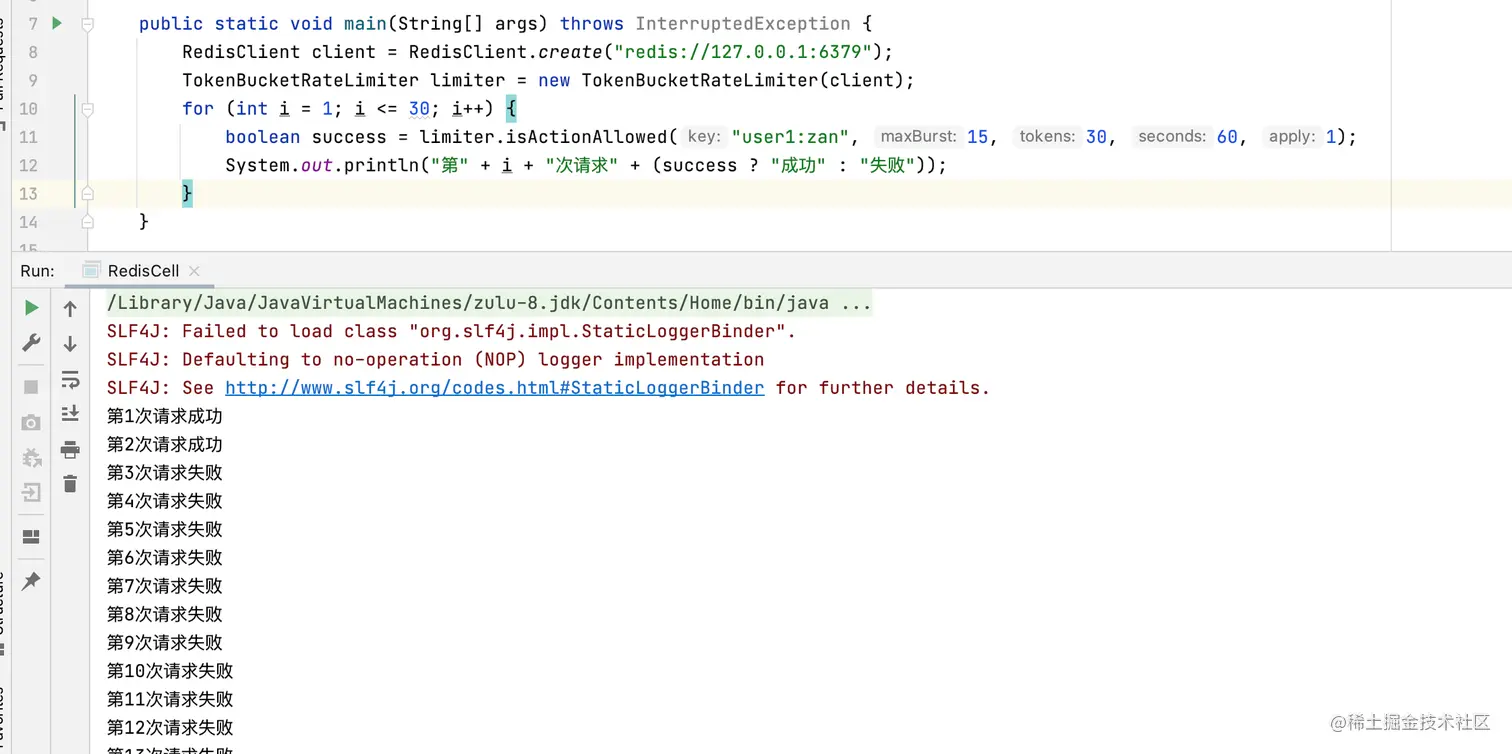Click the attach debugger bug icon
The width and height of the screenshot is (1512, 754).
tap(31, 458)
